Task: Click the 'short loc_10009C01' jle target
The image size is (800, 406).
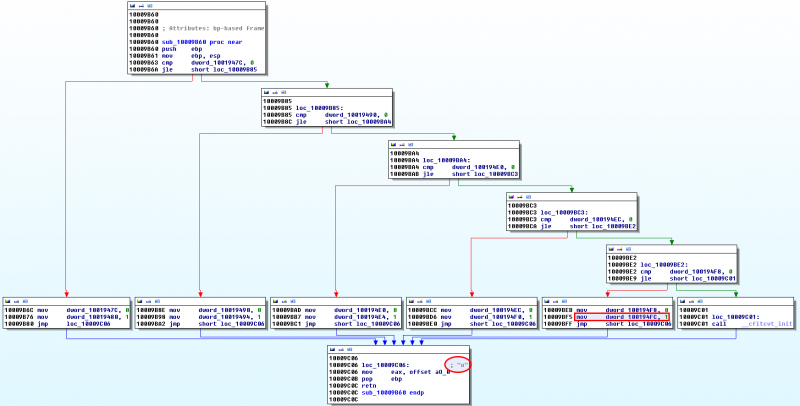Action: [704, 277]
